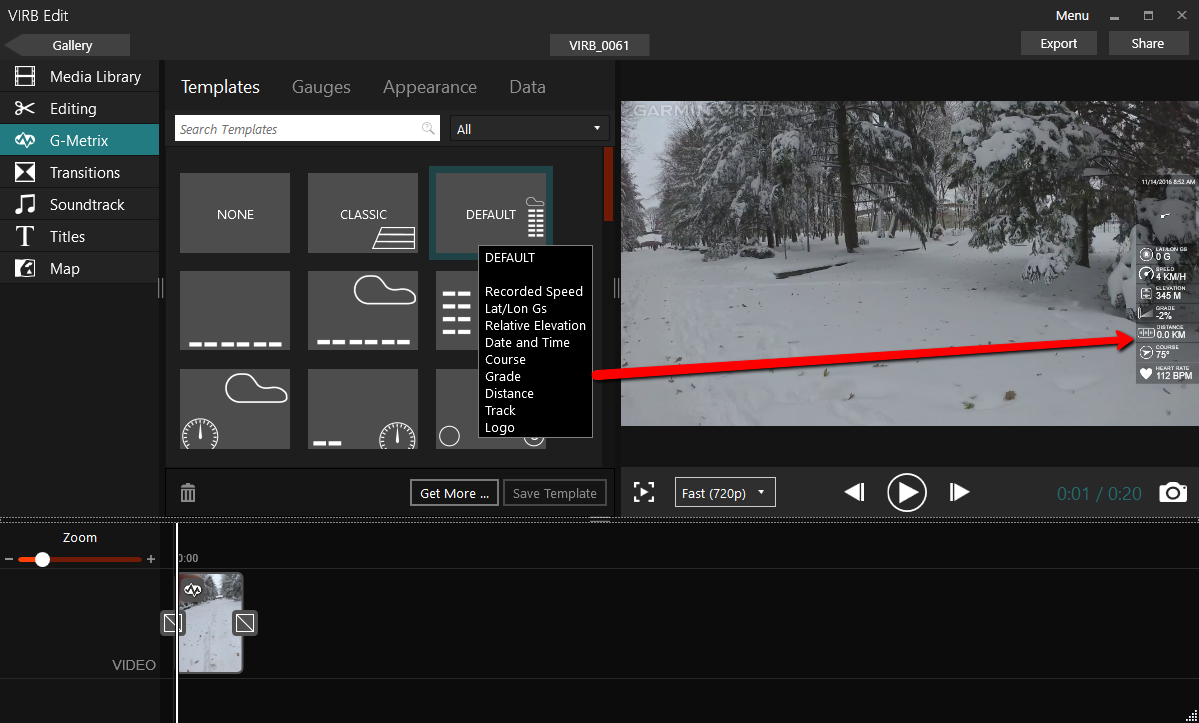Expand the Fast (720p) quality dropdown
Viewport: 1199px width, 723px height.
[x=725, y=492]
